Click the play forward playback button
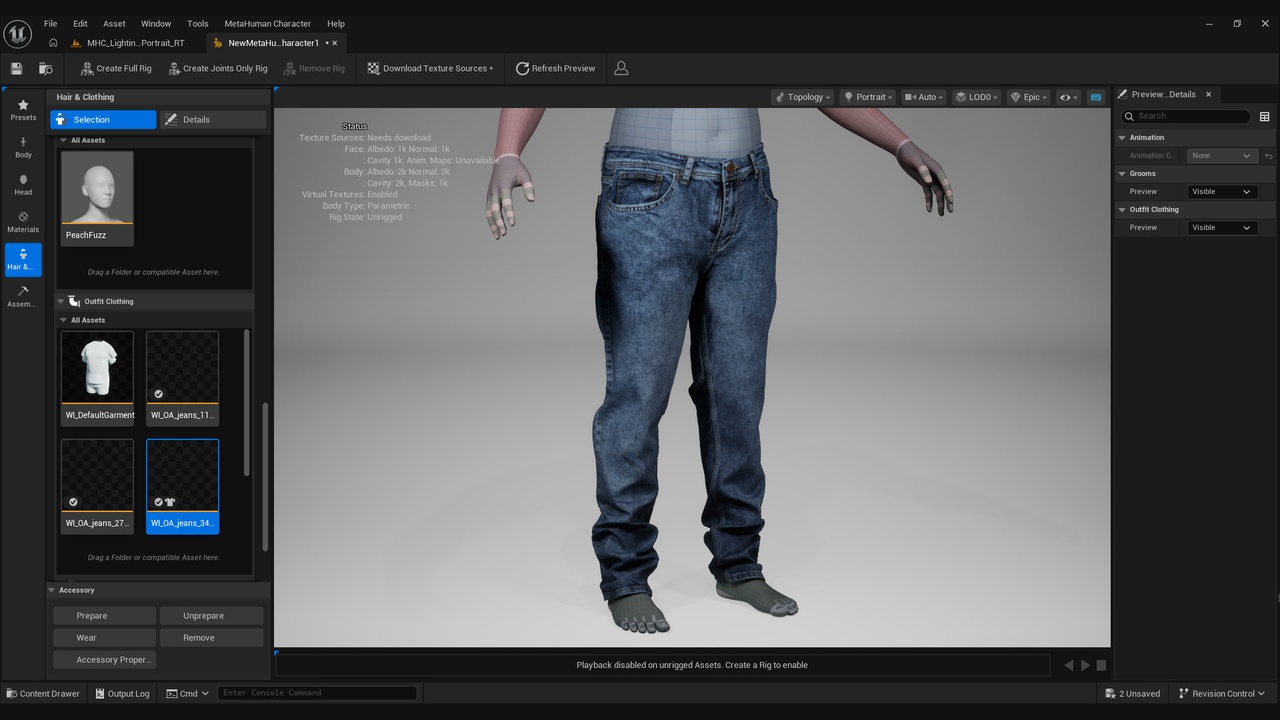This screenshot has width=1280, height=720. tap(1085, 665)
